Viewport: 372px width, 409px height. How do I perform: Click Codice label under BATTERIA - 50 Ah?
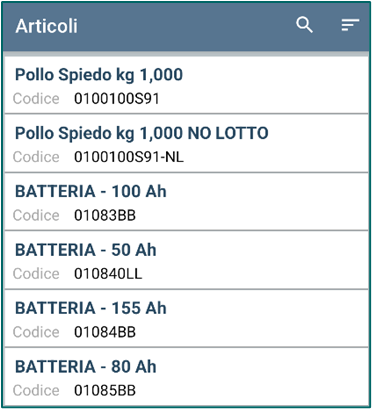click(36, 274)
